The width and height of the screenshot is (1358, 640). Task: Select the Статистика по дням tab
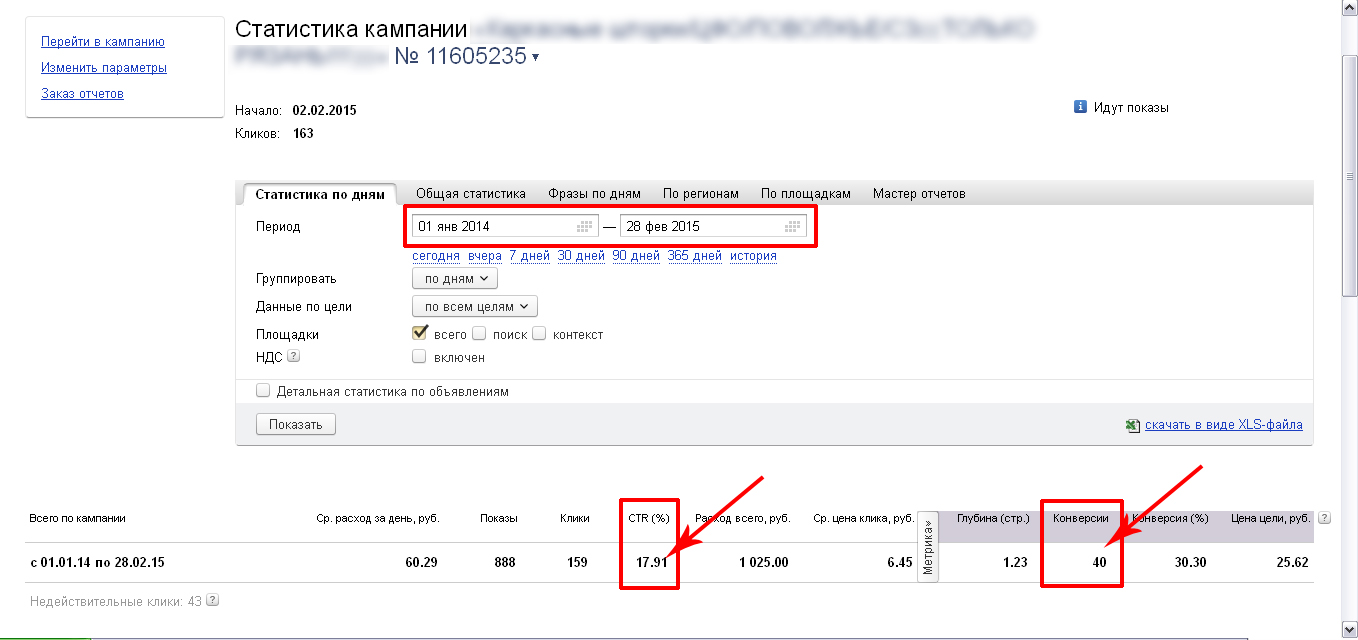(320, 194)
